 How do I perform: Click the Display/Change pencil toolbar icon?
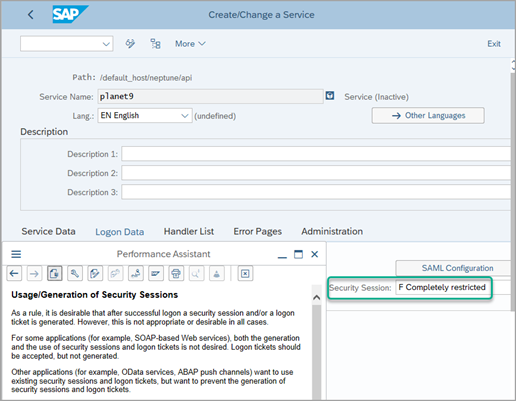pos(130,44)
